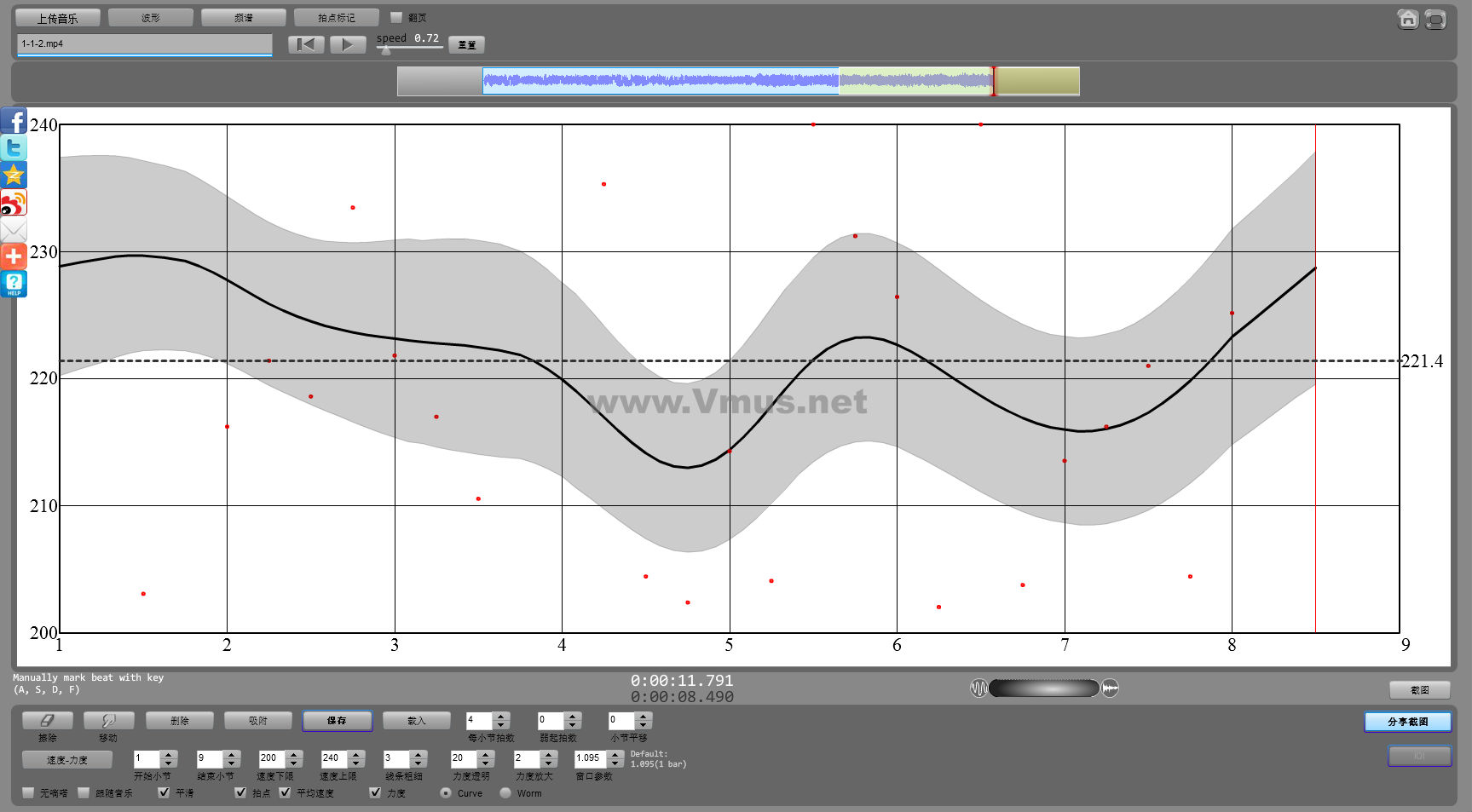1472x812 pixels.
Task: Share to Weibo via its icon
Action: tap(14, 203)
